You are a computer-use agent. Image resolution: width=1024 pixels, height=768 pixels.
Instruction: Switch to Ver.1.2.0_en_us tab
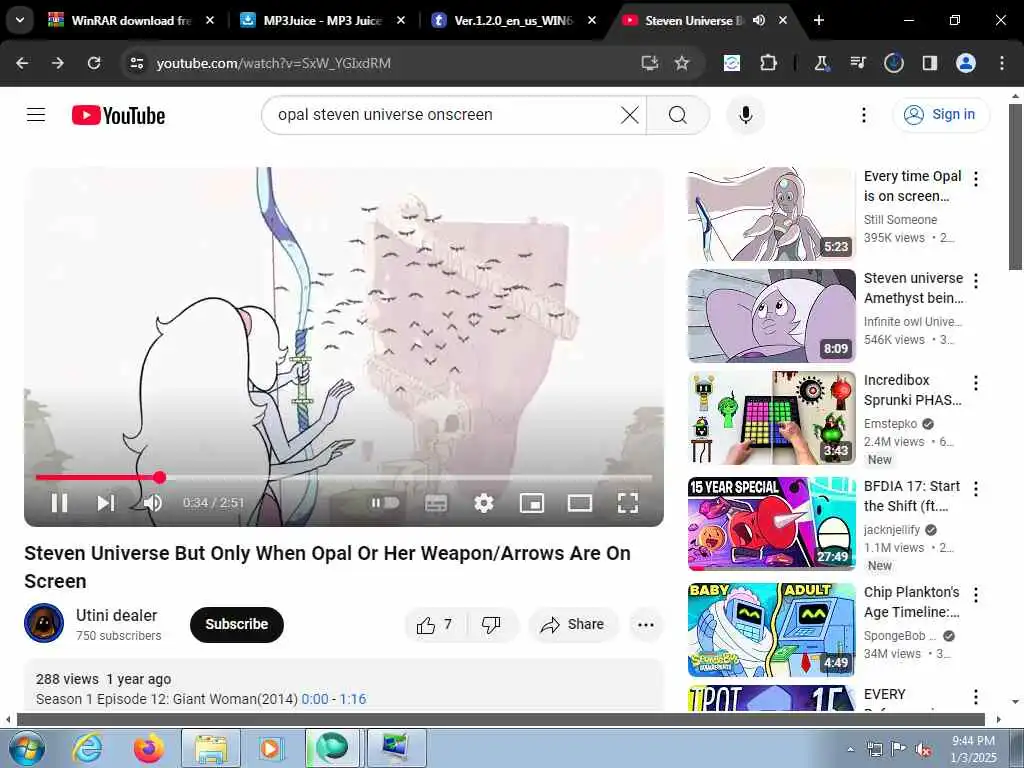point(514,20)
